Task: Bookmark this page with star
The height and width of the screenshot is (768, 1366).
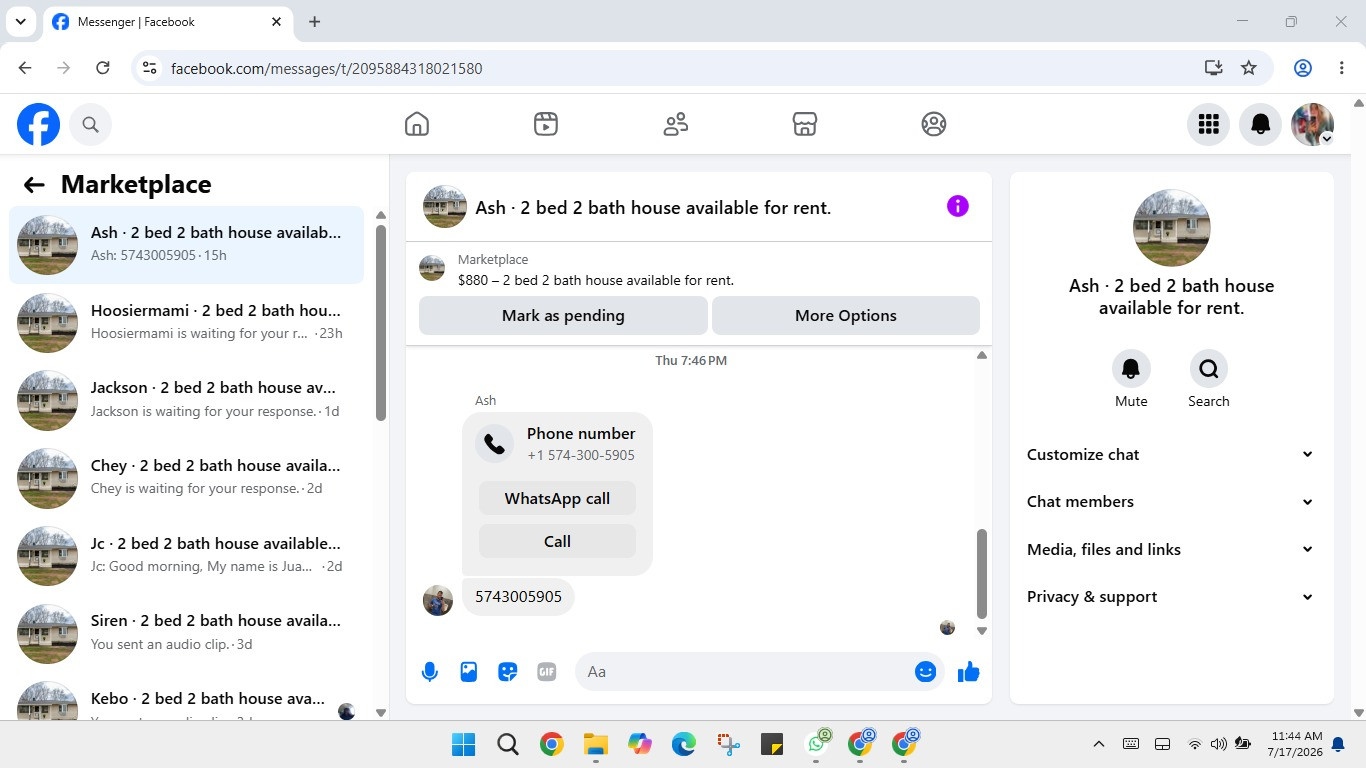Action: 1249,68
